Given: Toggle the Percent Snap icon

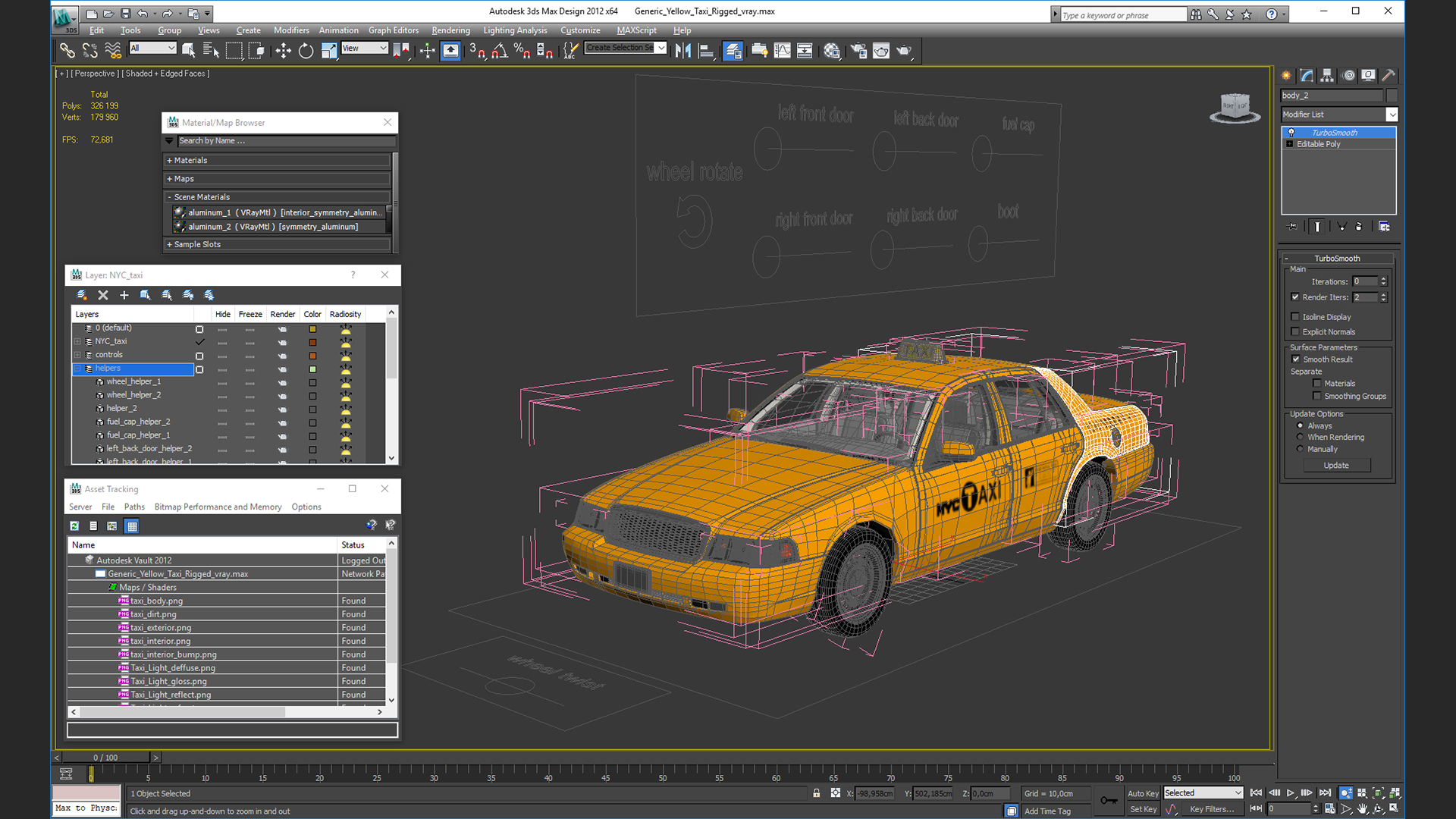Looking at the screenshot, I should point(522,51).
